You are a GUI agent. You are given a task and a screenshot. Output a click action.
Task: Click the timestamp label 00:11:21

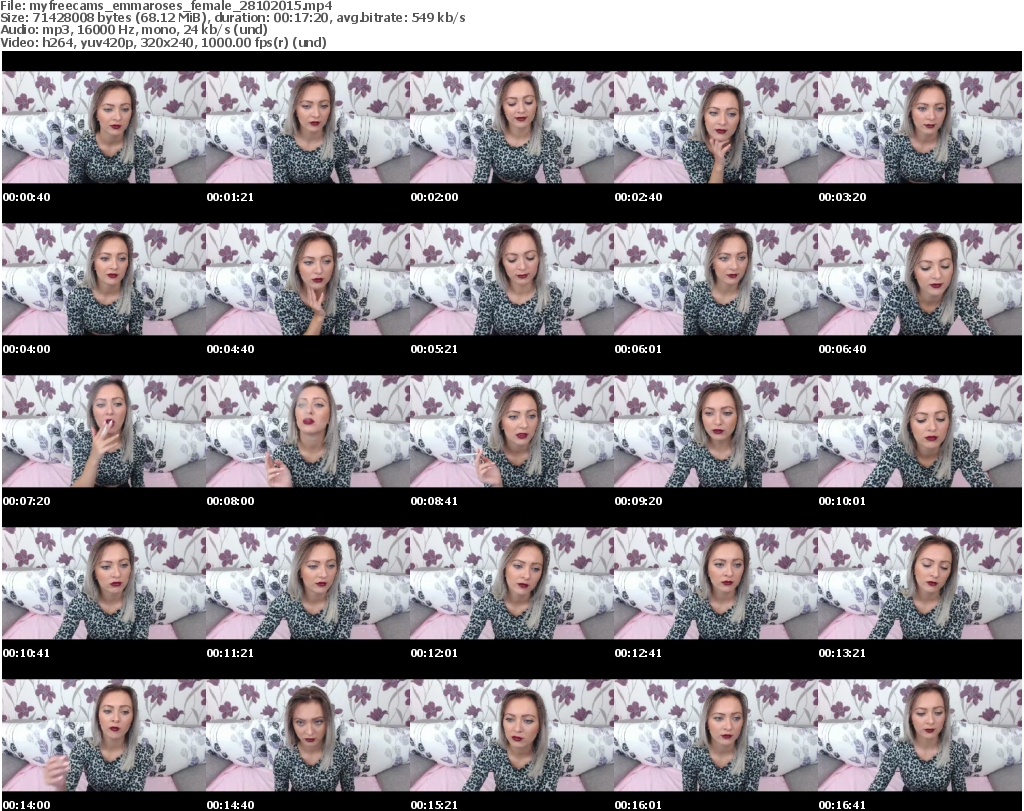(x=231, y=653)
